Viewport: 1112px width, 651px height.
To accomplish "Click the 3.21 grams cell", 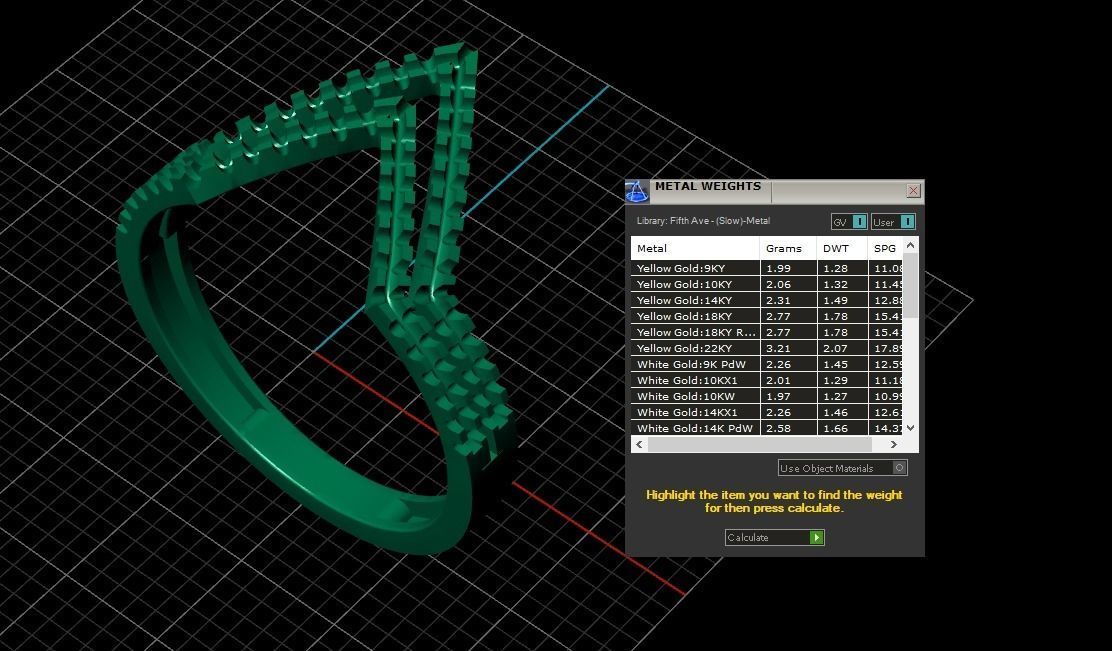I will click(789, 348).
